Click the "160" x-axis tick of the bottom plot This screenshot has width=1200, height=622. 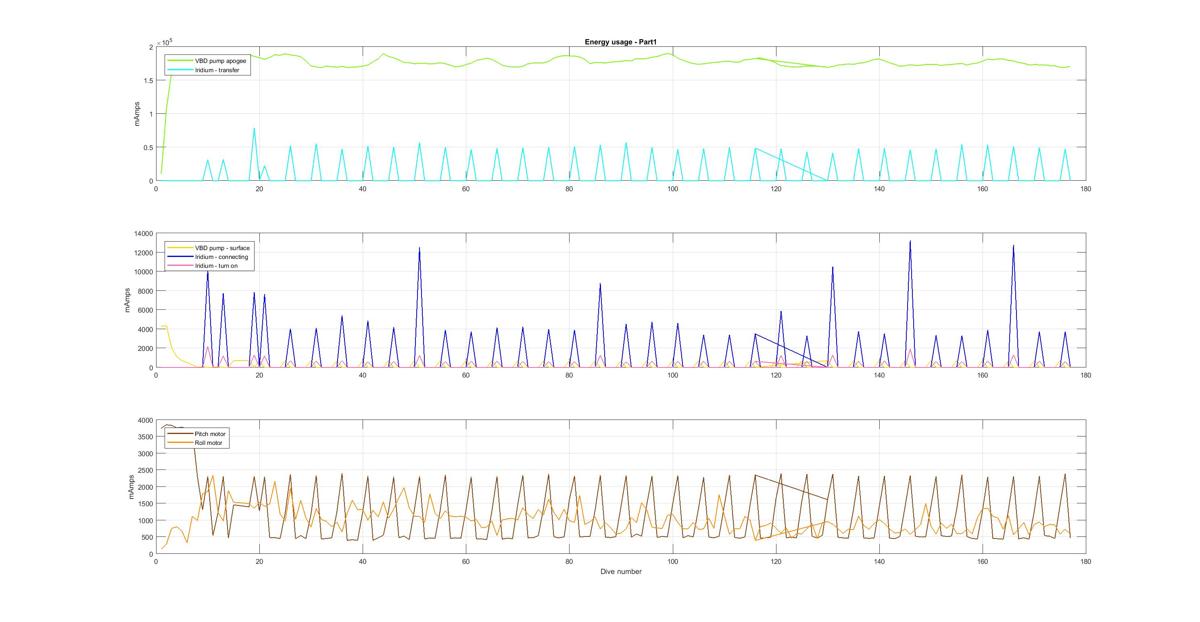click(982, 563)
